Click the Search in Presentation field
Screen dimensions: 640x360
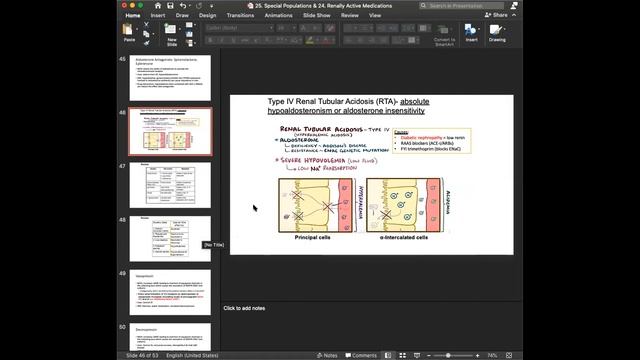tap(462, 6)
